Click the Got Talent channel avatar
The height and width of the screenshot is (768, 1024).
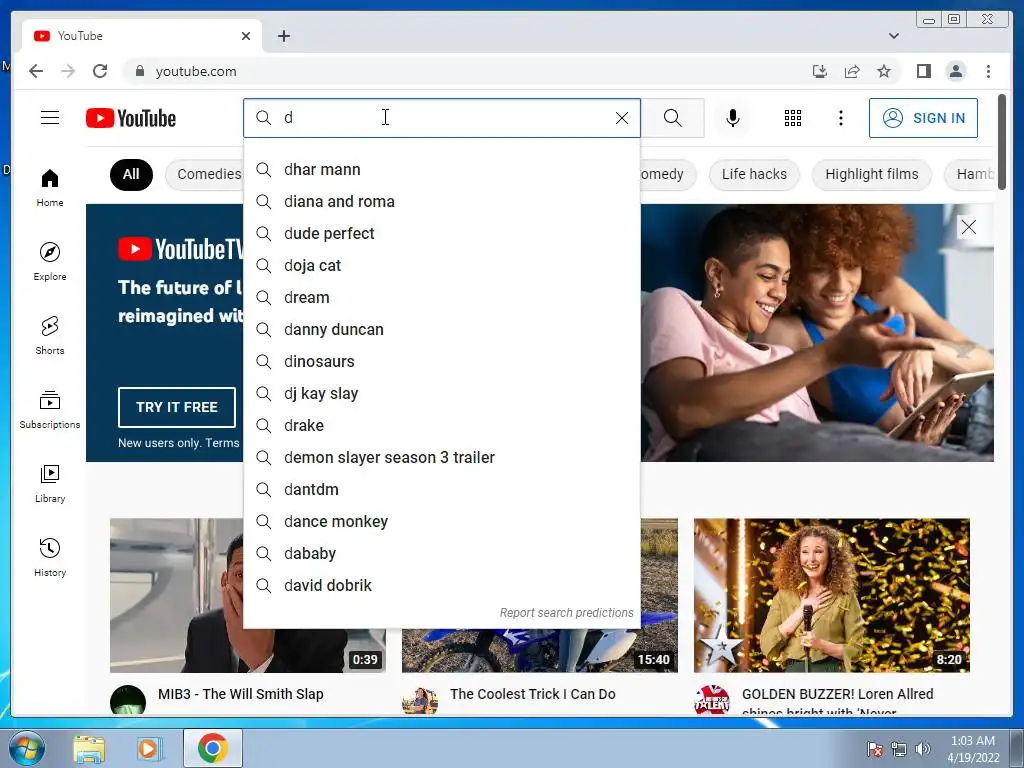(712, 699)
